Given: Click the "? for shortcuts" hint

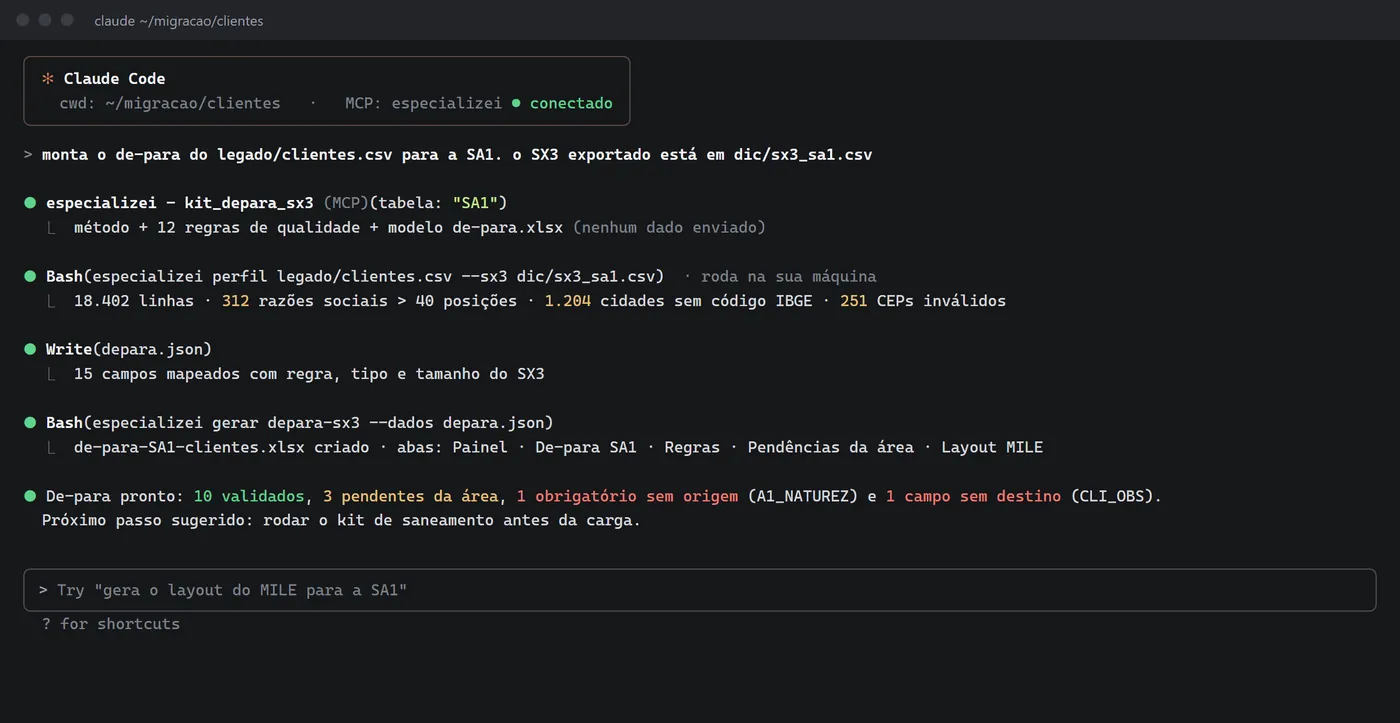Looking at the screenshot, I should tap(111, 624).
